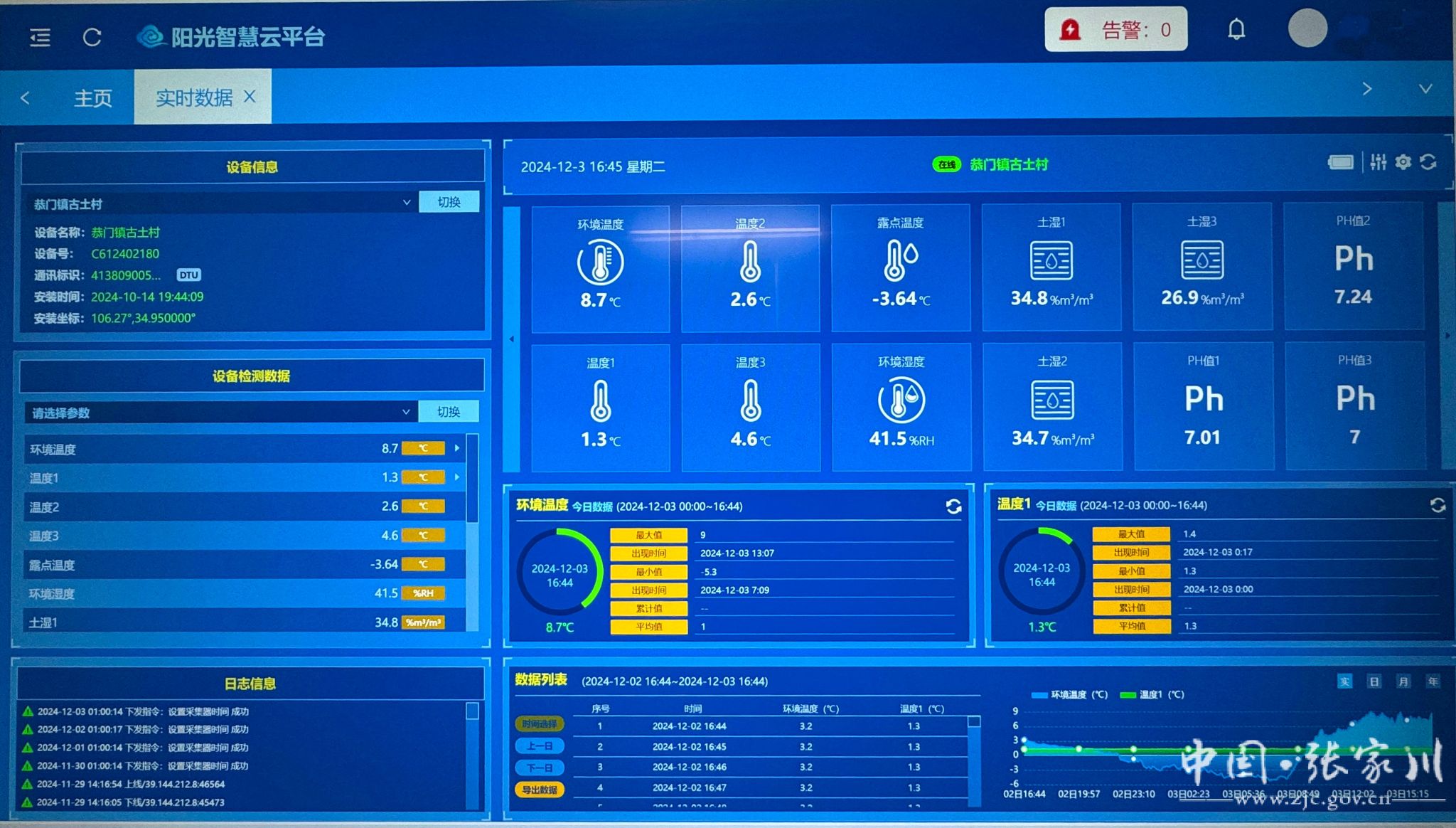Close the 实时数据 tab
This screenshot has width=1456, height=828.
(250, 96)
